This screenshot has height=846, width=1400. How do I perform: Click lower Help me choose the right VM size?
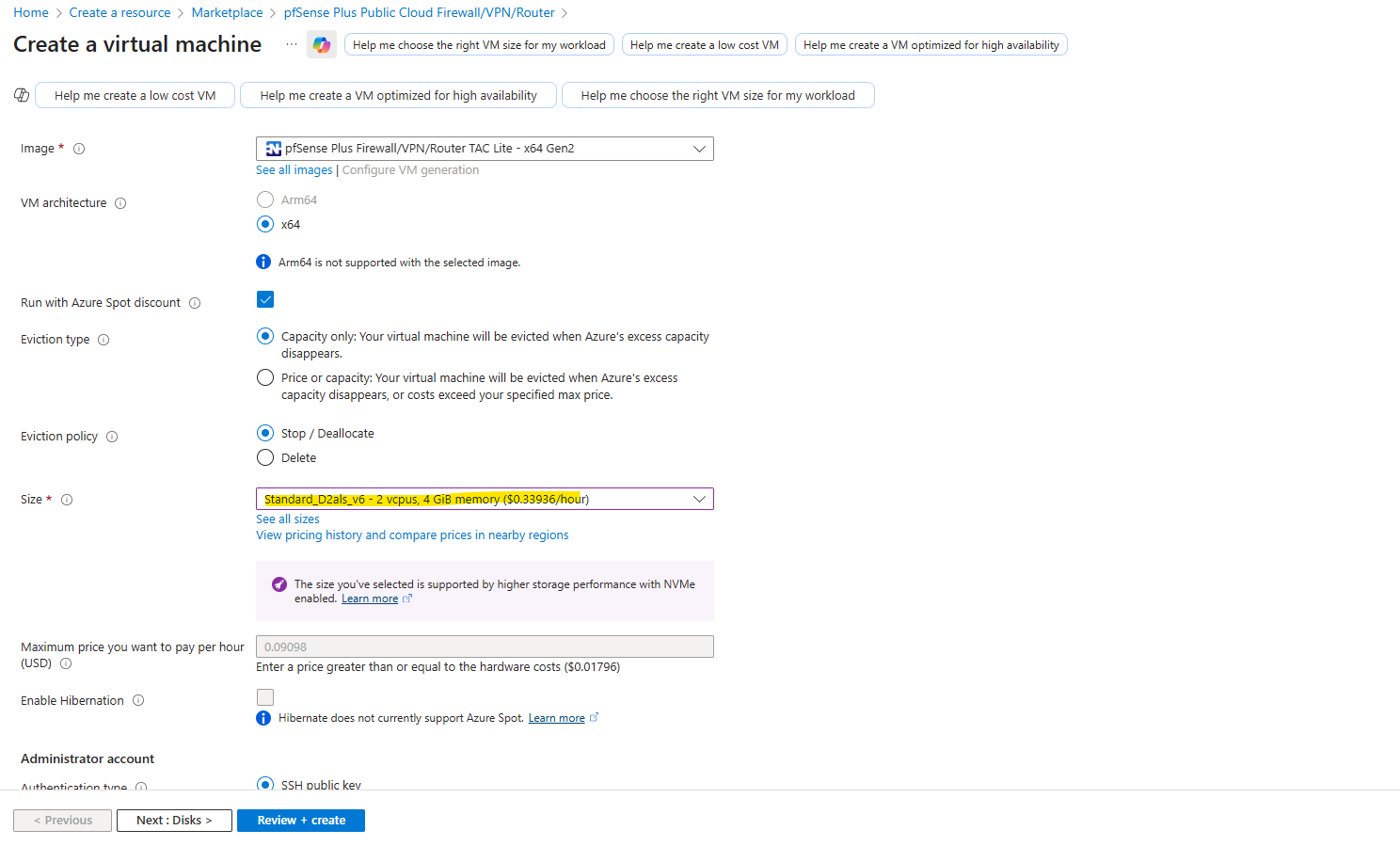(718, 96)
